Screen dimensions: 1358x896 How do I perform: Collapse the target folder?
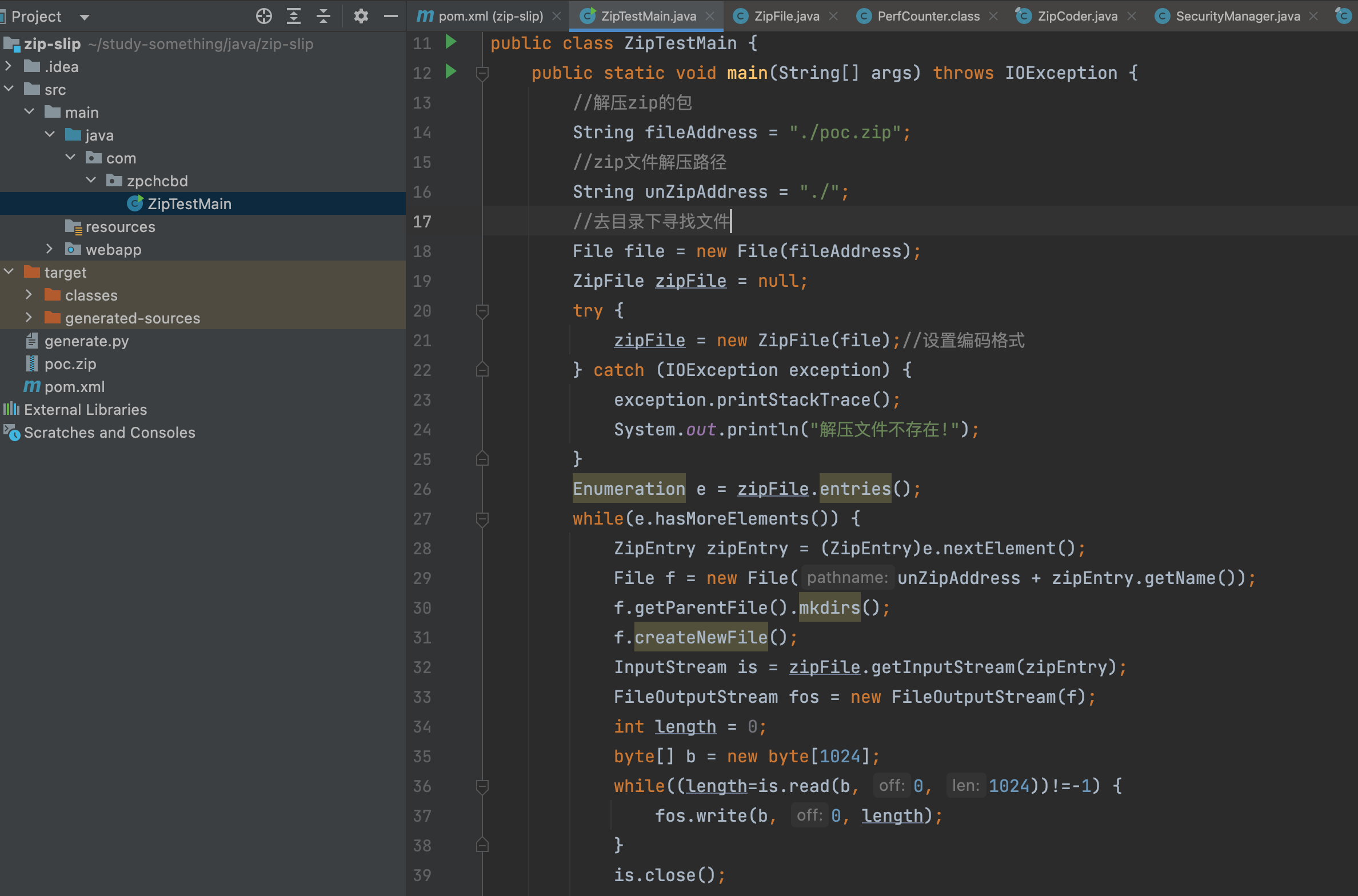point(9,272)
